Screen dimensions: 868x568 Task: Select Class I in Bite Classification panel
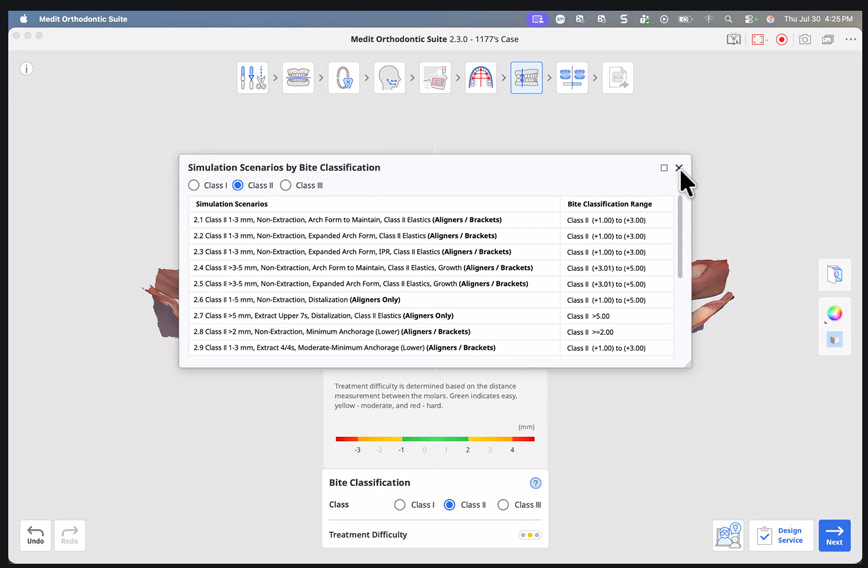[400, 504]
